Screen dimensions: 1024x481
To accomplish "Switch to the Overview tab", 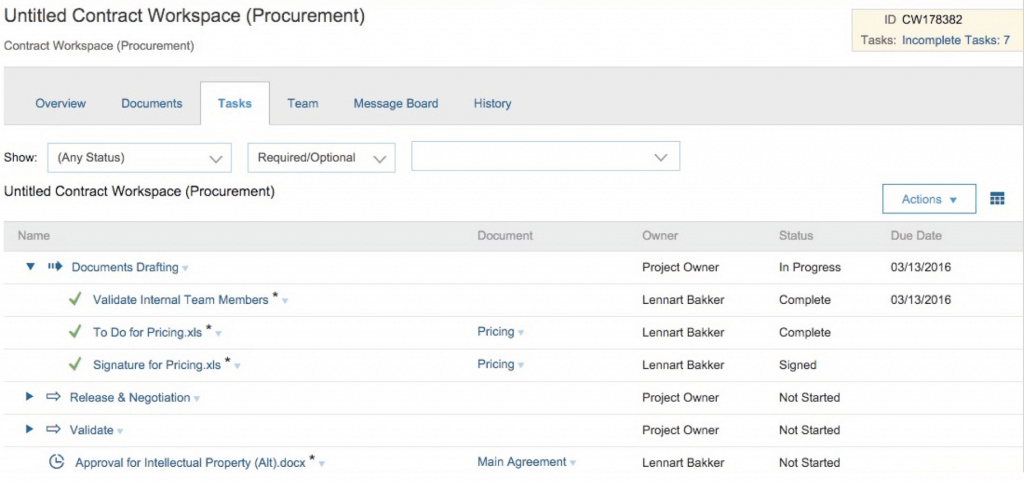I will coord(61,103).
